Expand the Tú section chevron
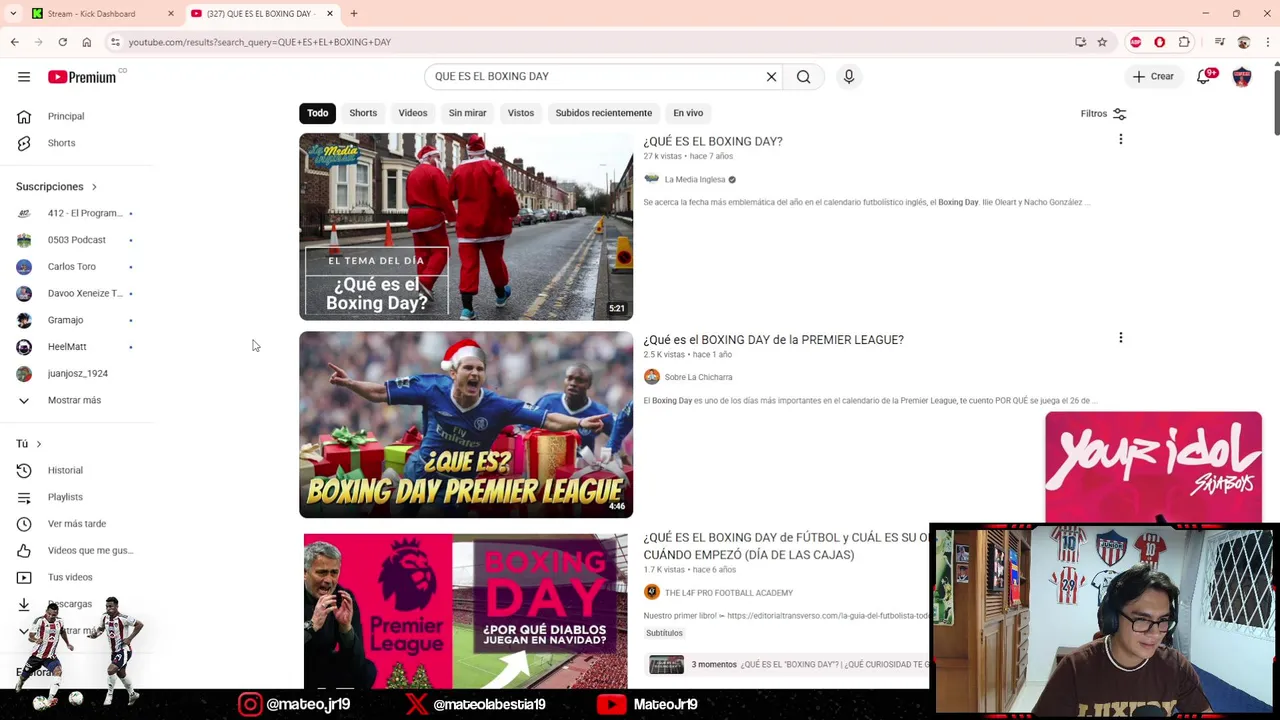The image size is (1280, 720). click(39, 444)
